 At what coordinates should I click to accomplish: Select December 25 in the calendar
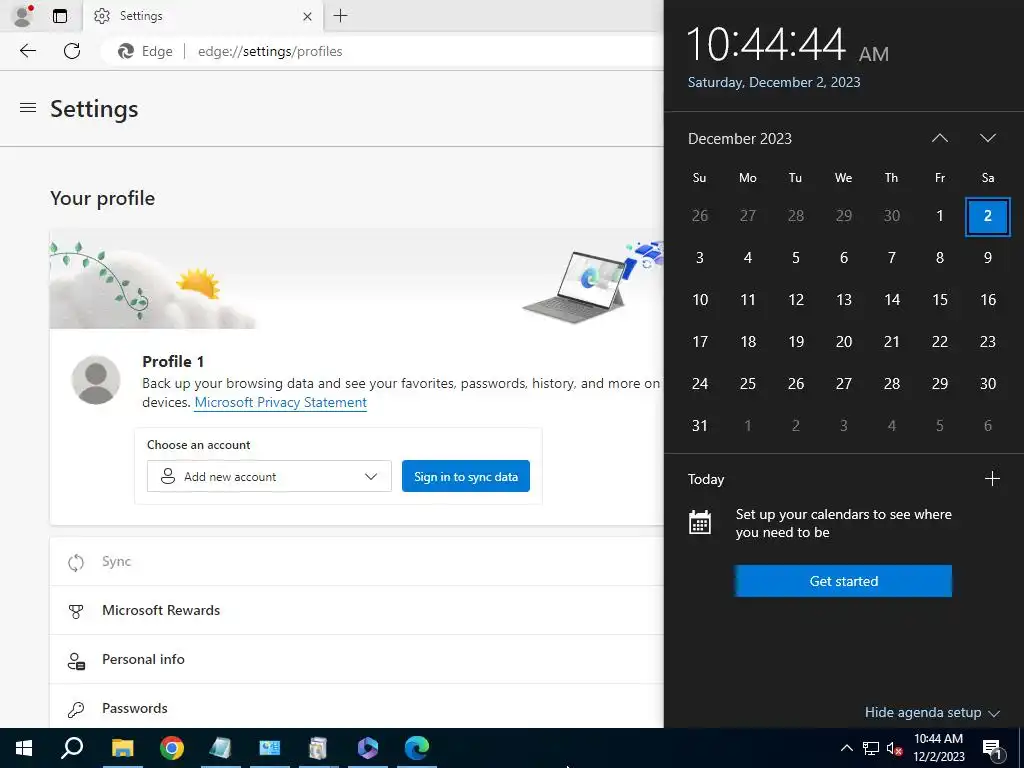pos(748,384)
